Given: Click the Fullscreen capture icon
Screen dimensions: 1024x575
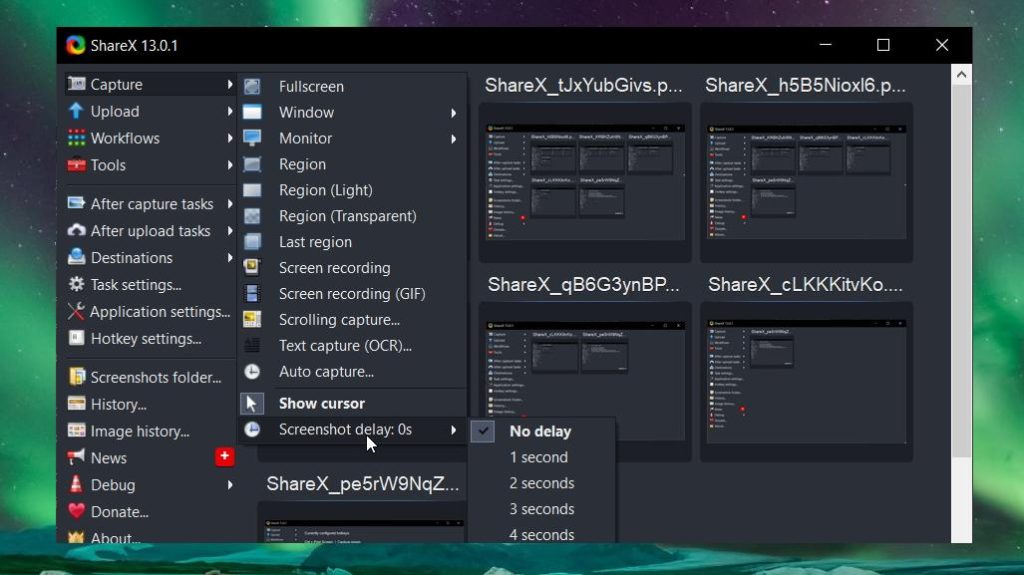Looking at the screenshot, I should click(252, 87).
